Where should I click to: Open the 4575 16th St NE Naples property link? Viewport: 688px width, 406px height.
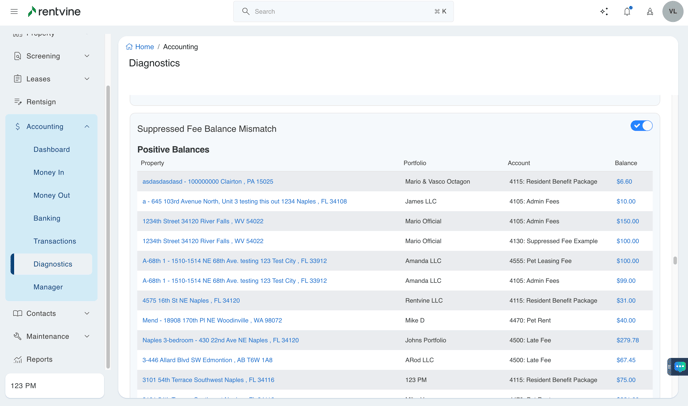point(191,300)
